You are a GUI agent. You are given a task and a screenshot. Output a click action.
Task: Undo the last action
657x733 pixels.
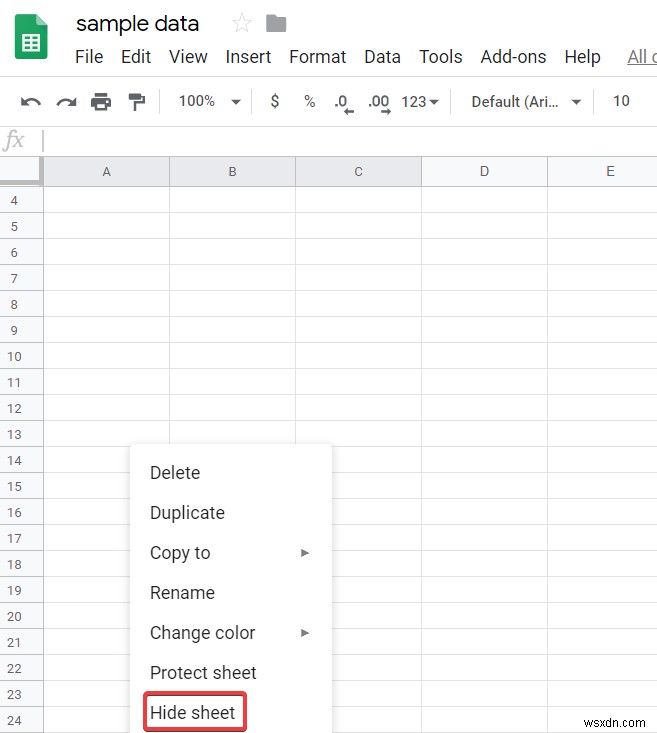[x=31, y=101]
